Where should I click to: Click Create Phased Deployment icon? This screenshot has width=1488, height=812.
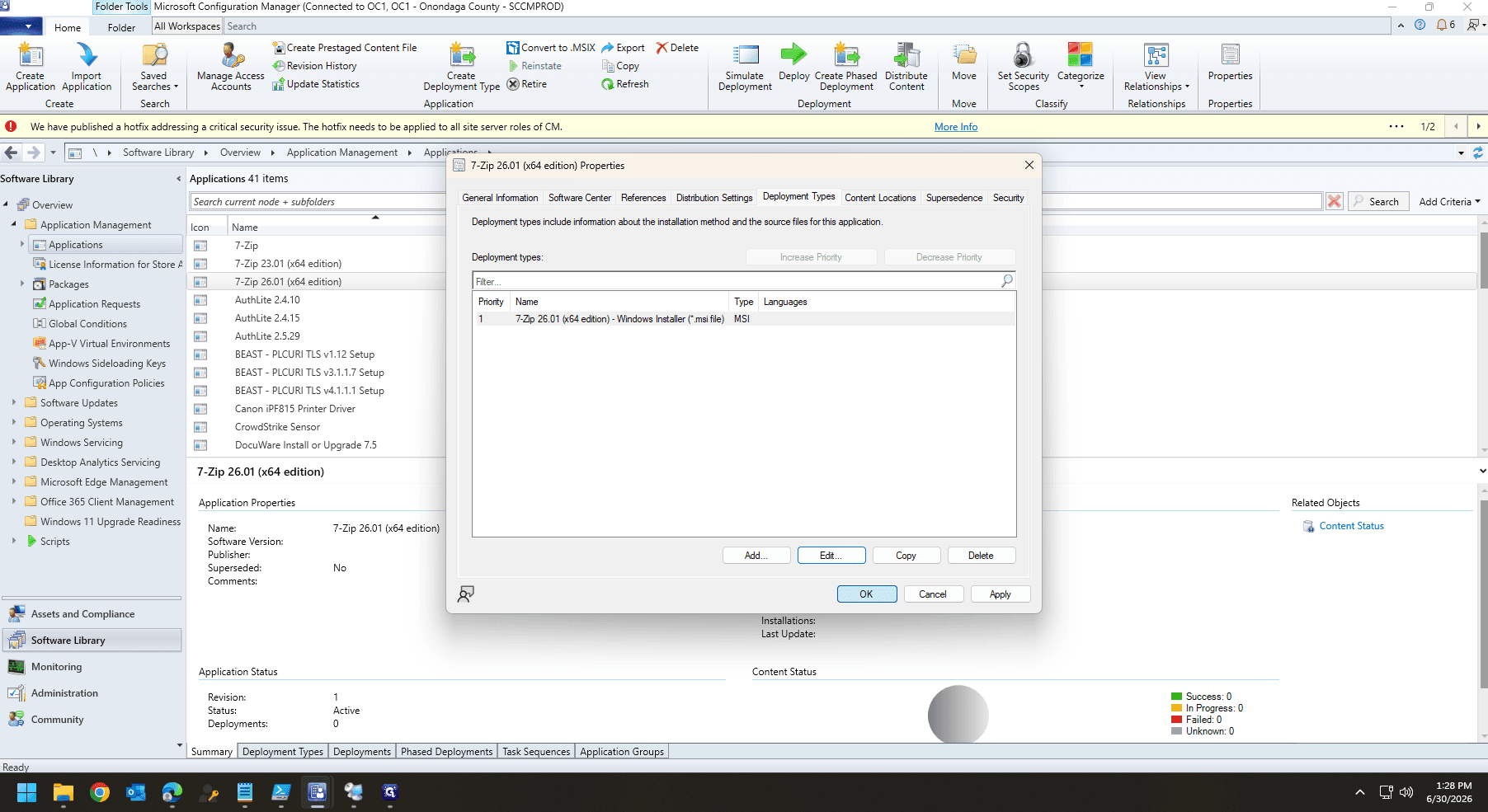coord(846,67)
